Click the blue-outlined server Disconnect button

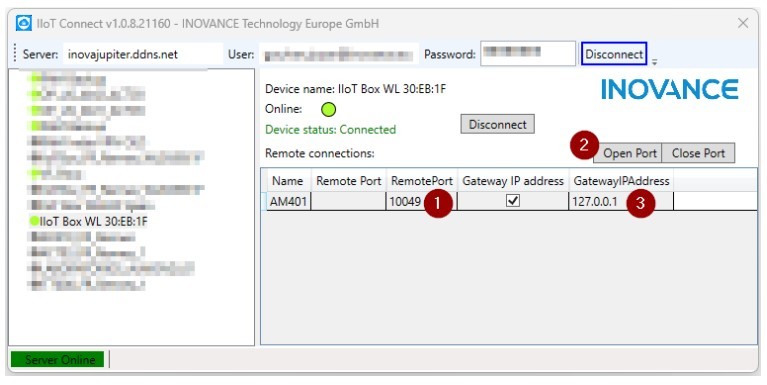point(614,54)
